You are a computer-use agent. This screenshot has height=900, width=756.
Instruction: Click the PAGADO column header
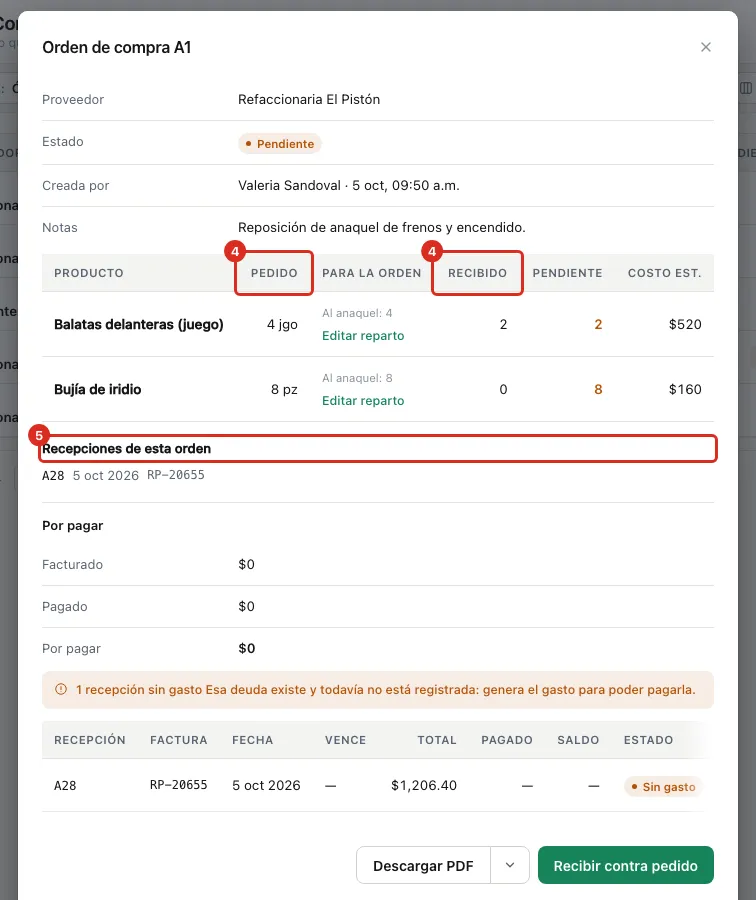point(507,740)
